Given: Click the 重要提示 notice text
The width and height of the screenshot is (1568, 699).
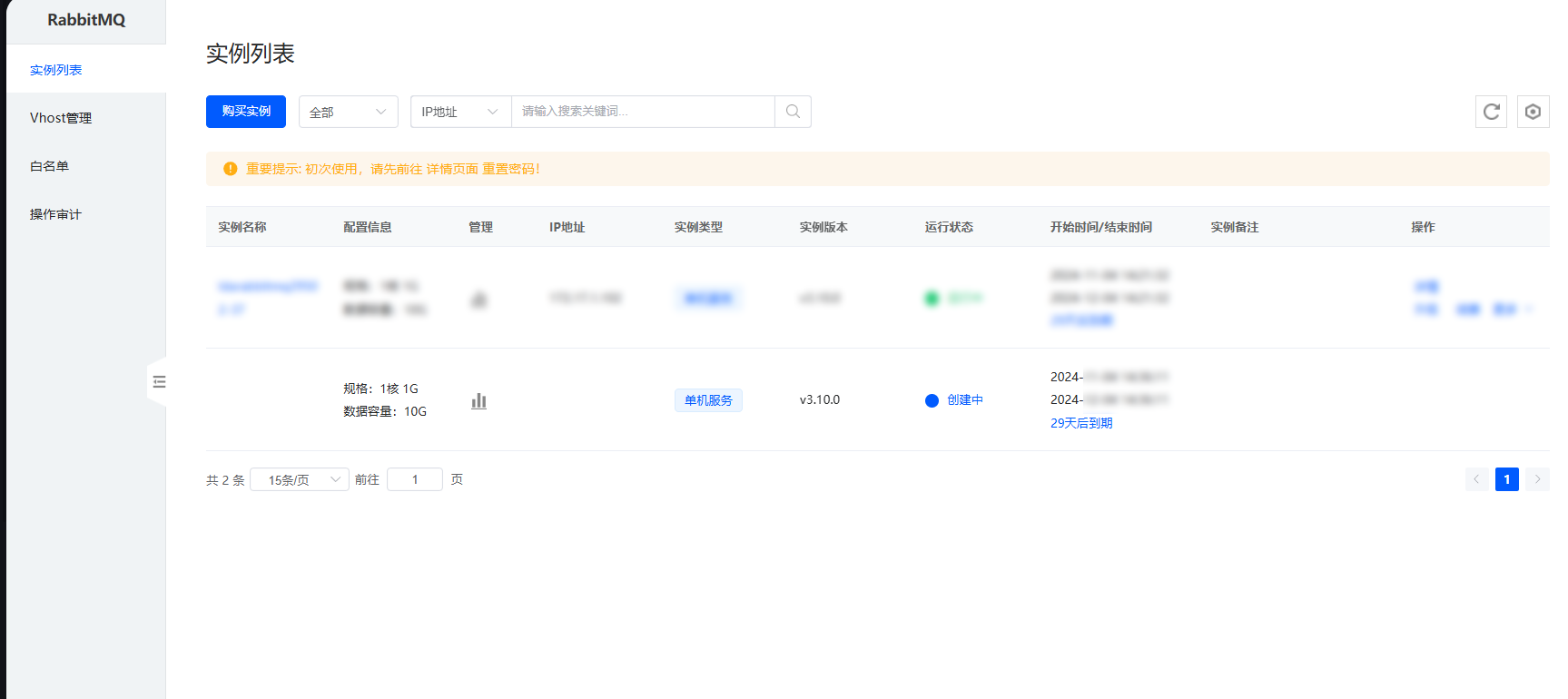Looking at the screenshot, I should coord(393,169).
